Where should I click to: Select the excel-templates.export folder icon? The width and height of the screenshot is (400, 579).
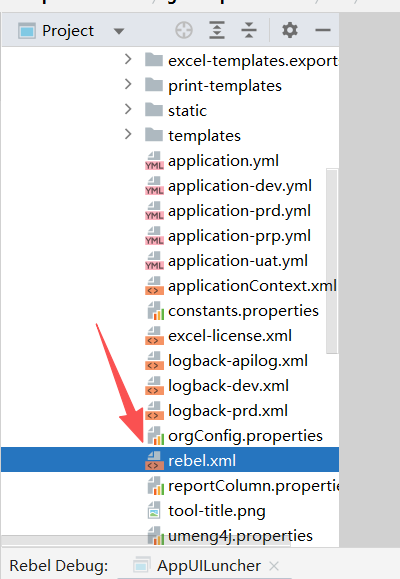tap(154, 59)
